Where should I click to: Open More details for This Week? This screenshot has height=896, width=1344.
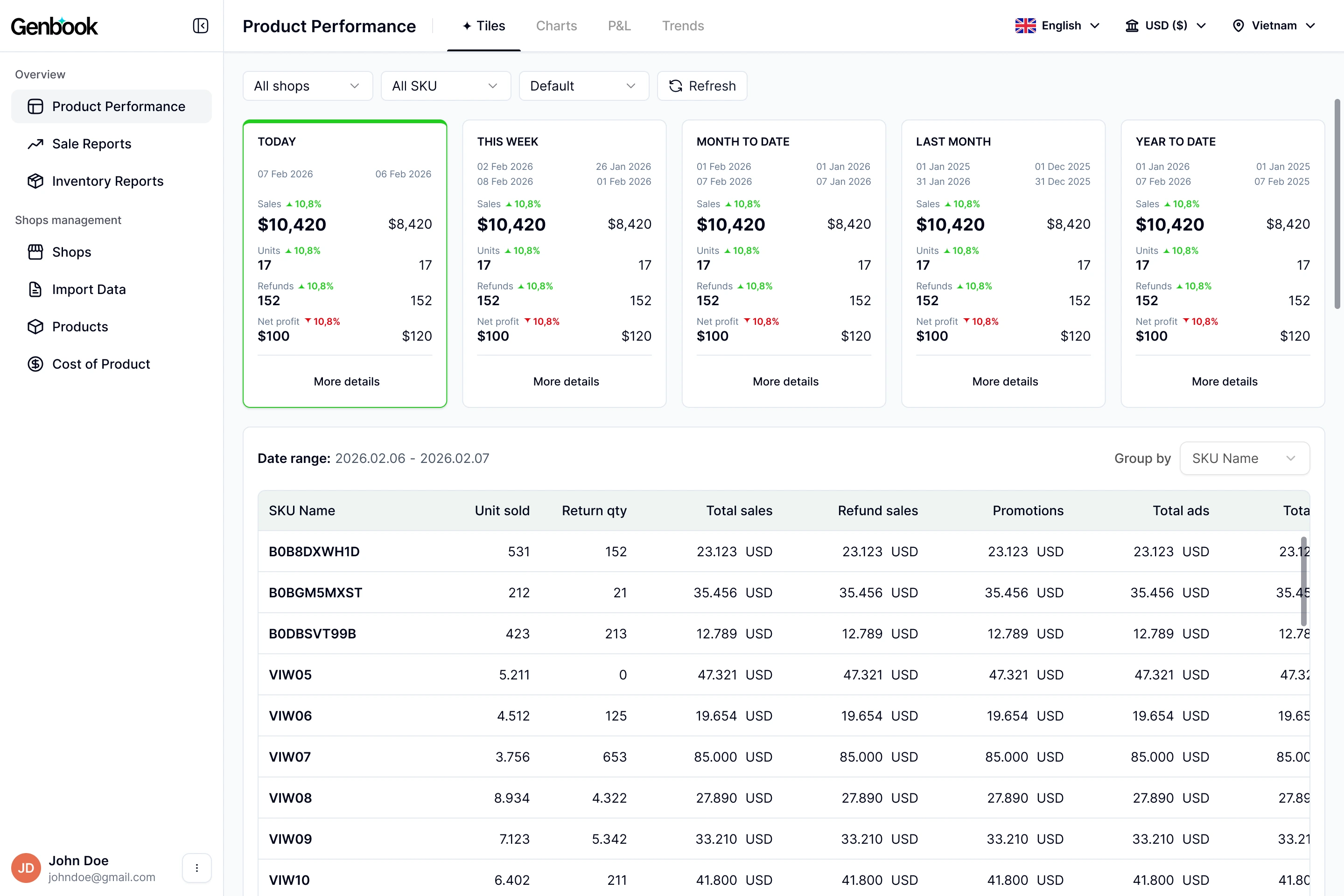(566, 382)
